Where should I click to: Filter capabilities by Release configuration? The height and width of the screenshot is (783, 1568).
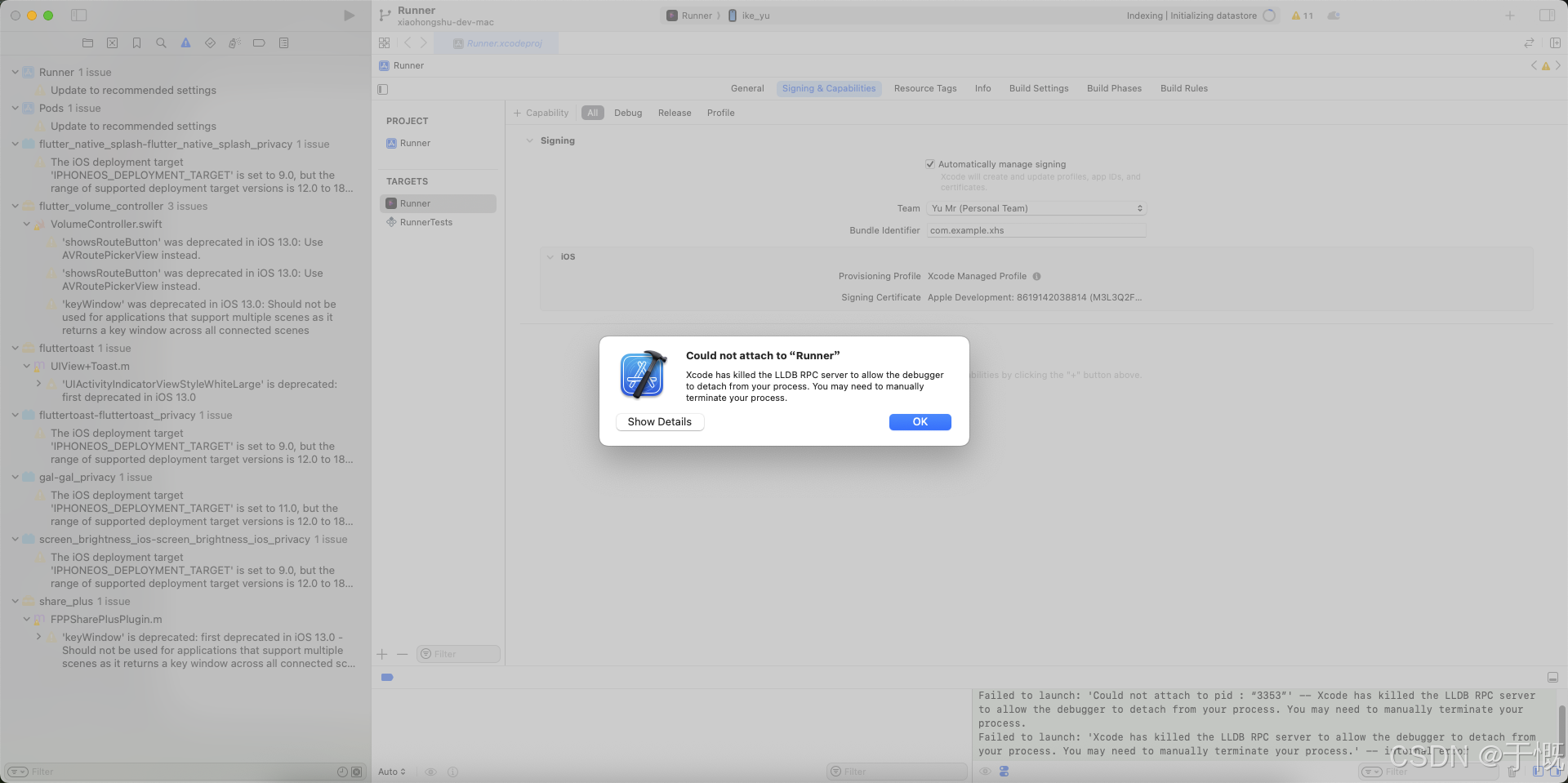tap(675, 113)
